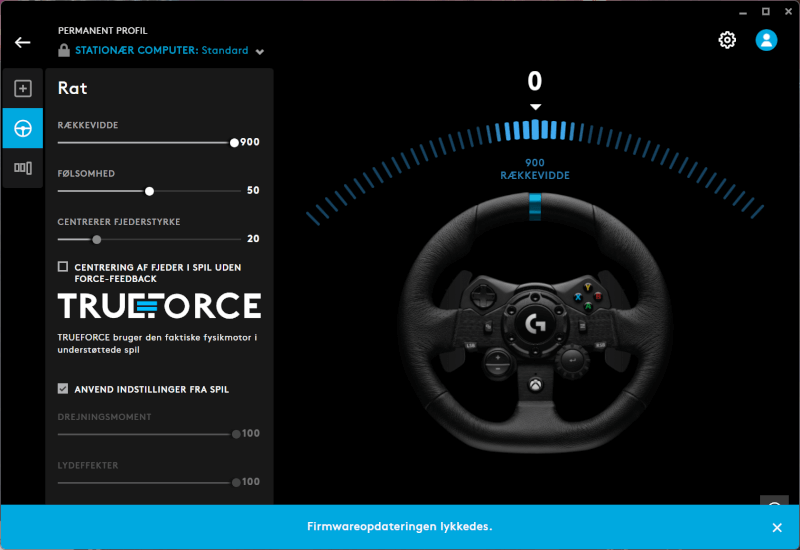The width and height of the screenshot is (800, 550).
Task: Click the 900 RÆKKEVIDDE label under arc
Action: 535,169
